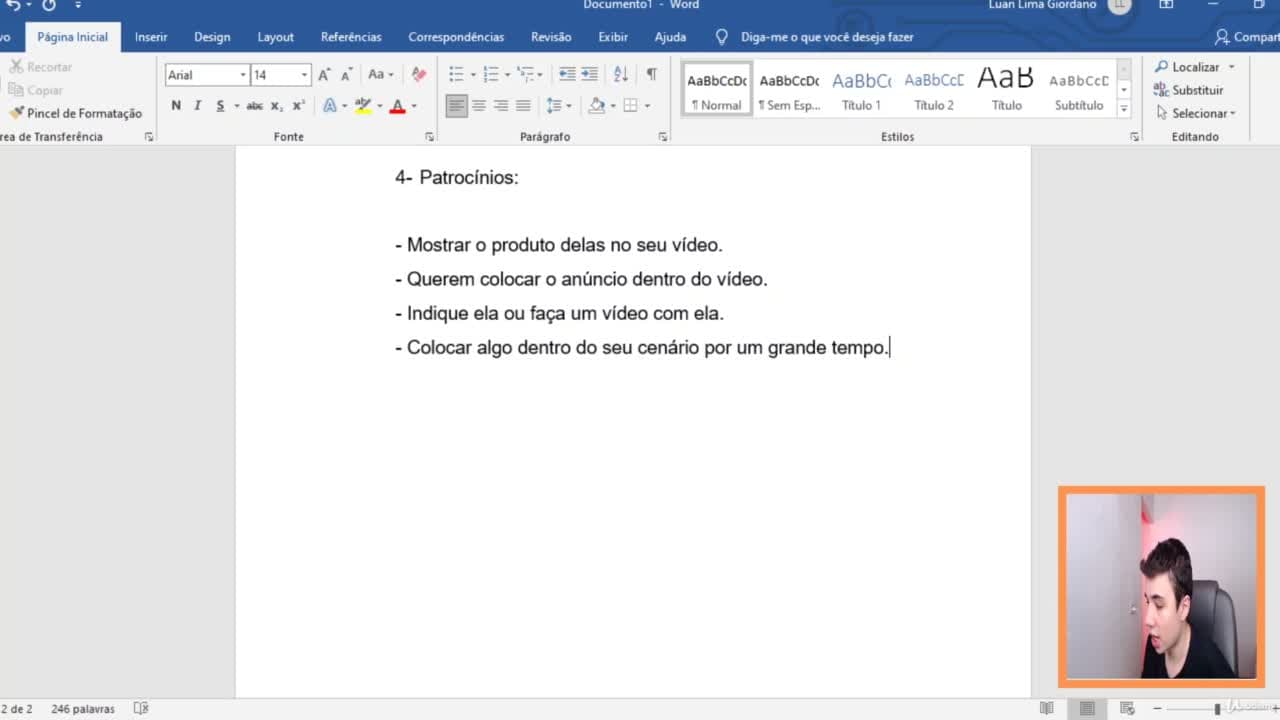Apply yellow text highlight color

pyautogui.click(x=363, y=106)
